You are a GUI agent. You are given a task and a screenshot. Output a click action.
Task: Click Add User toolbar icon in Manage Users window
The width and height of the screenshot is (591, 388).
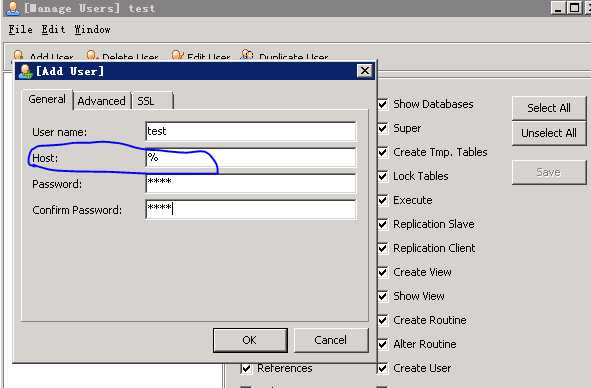coord(18,55)
